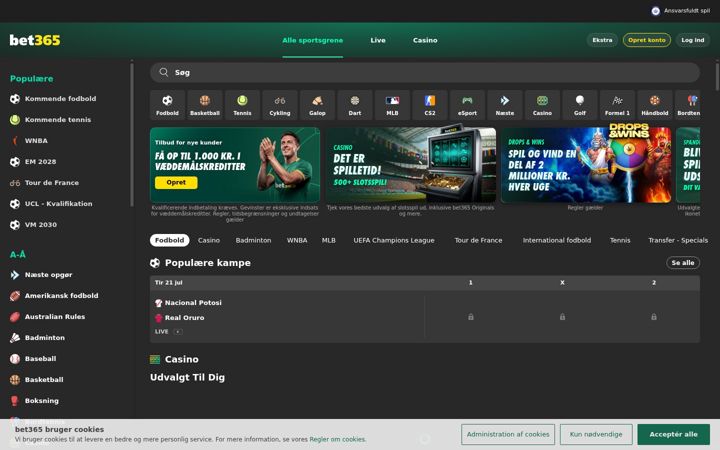Viewport: 720px width, 450px height.
Task: Select the Casino filter pill
Action: pos(209,240)
